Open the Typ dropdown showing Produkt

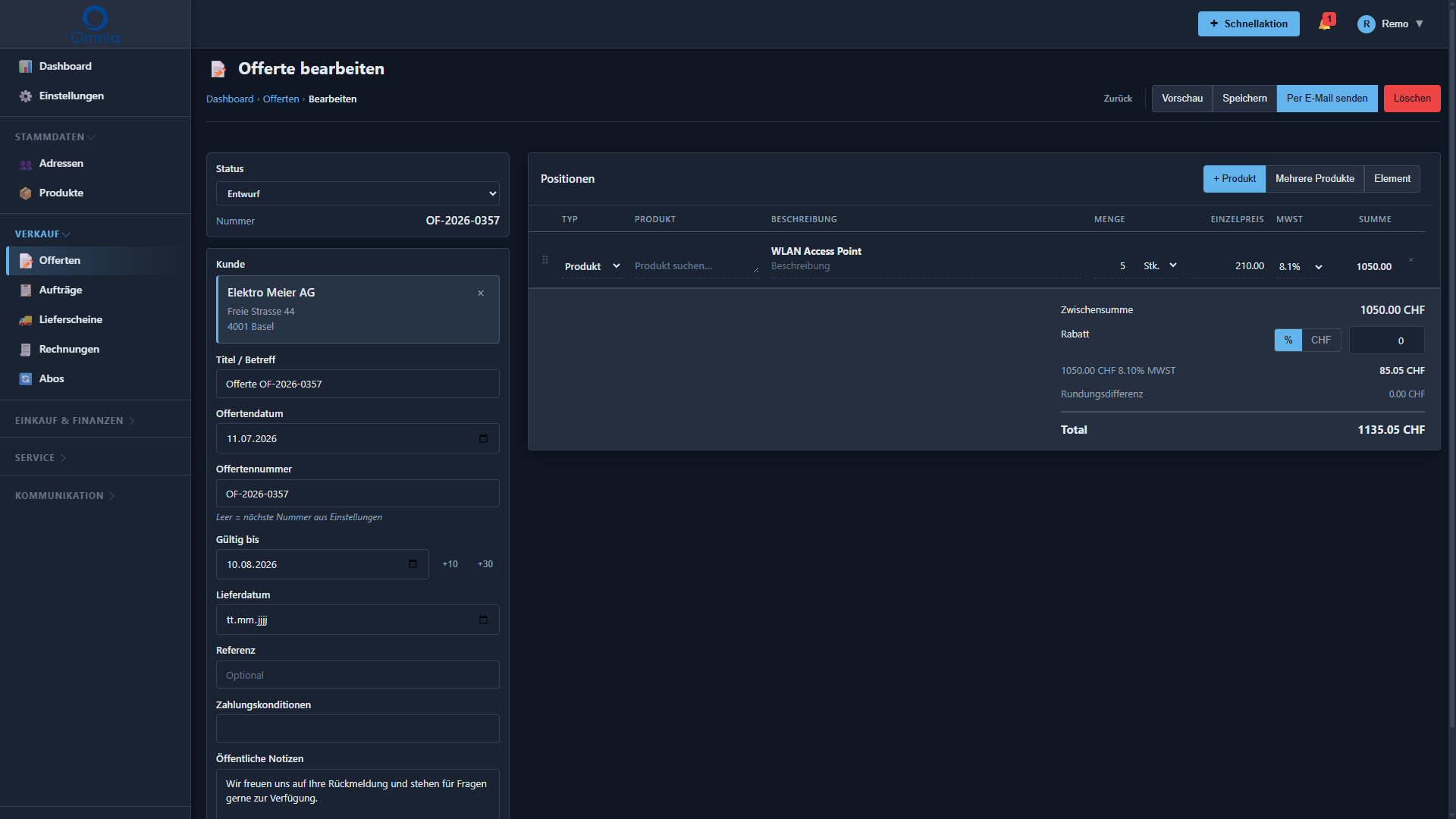(x=592, y=266)
